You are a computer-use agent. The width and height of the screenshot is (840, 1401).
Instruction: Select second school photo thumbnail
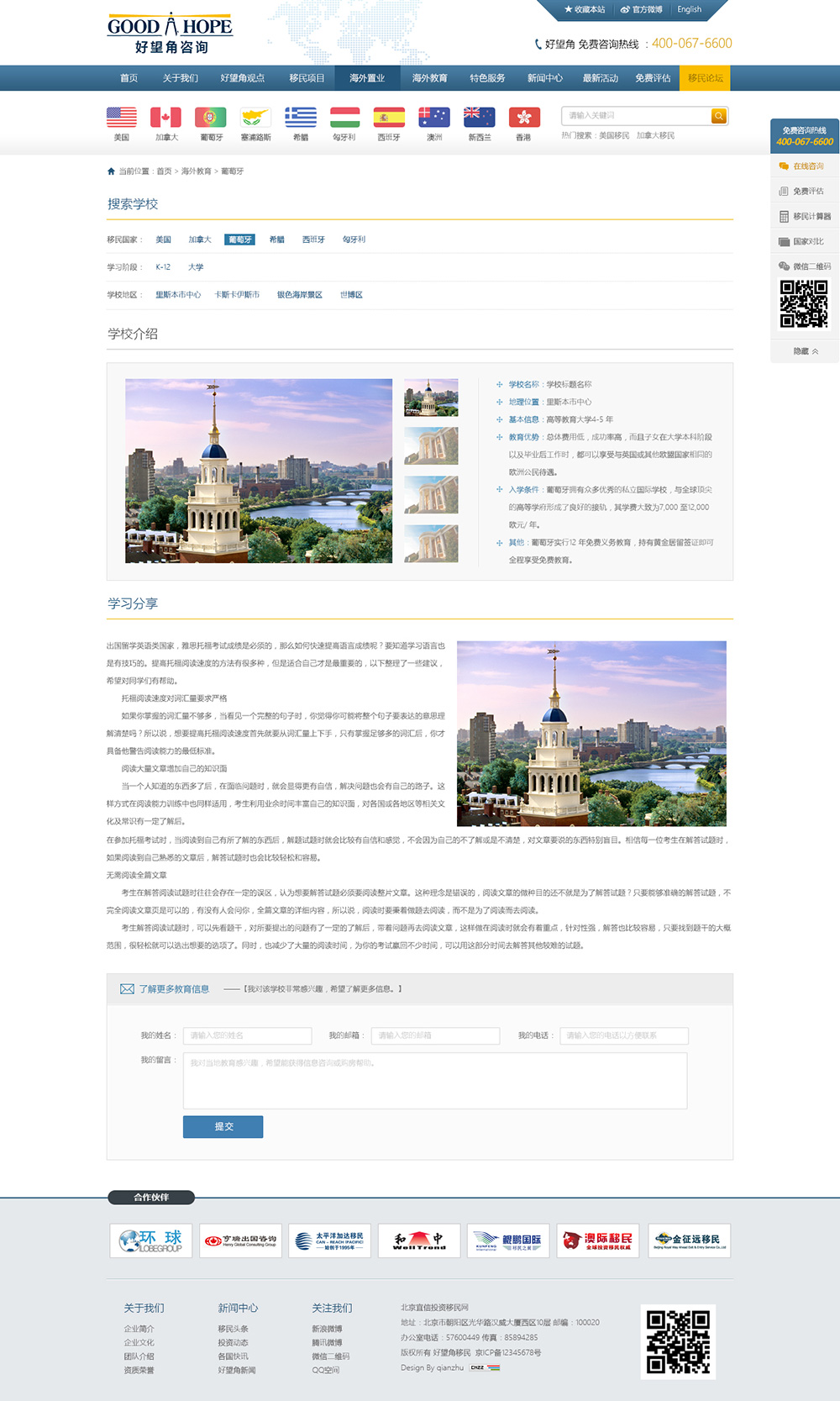point(431,446)
